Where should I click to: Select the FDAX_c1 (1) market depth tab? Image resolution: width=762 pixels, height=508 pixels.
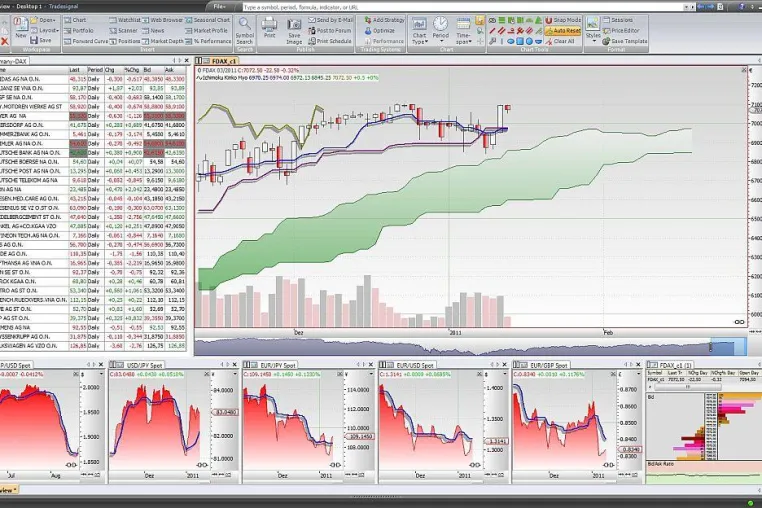(672, 365)
